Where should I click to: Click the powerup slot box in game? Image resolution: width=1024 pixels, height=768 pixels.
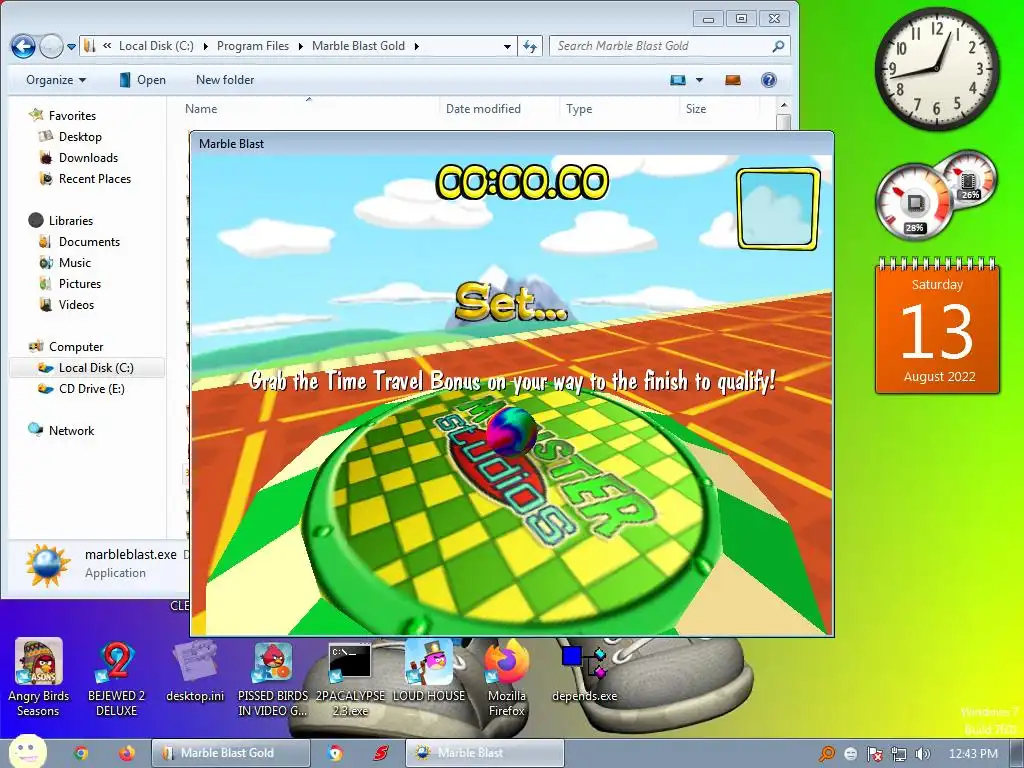coord(778,209)
